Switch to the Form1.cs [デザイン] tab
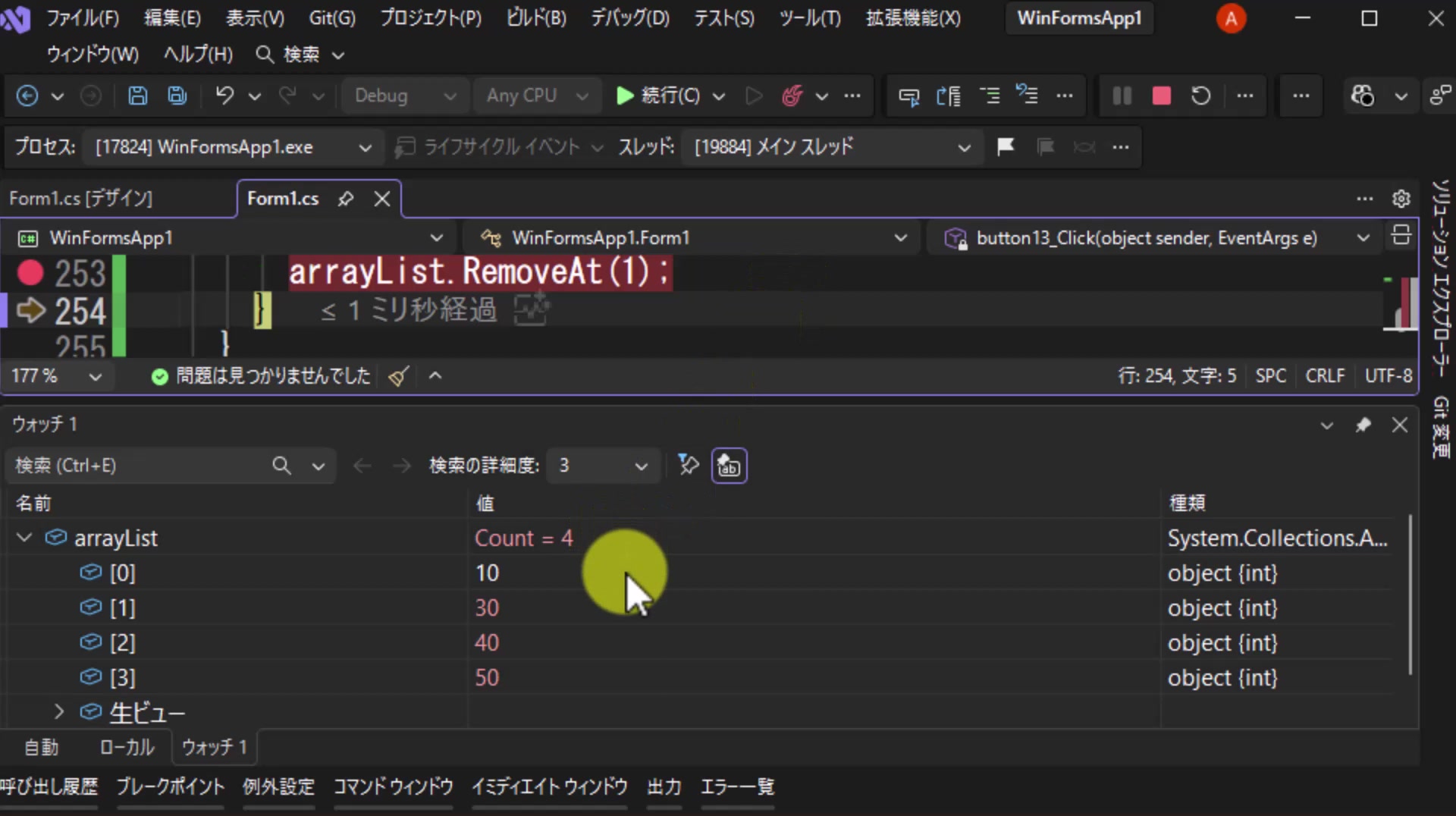1456x816 pixels. (x=81, y=199)
